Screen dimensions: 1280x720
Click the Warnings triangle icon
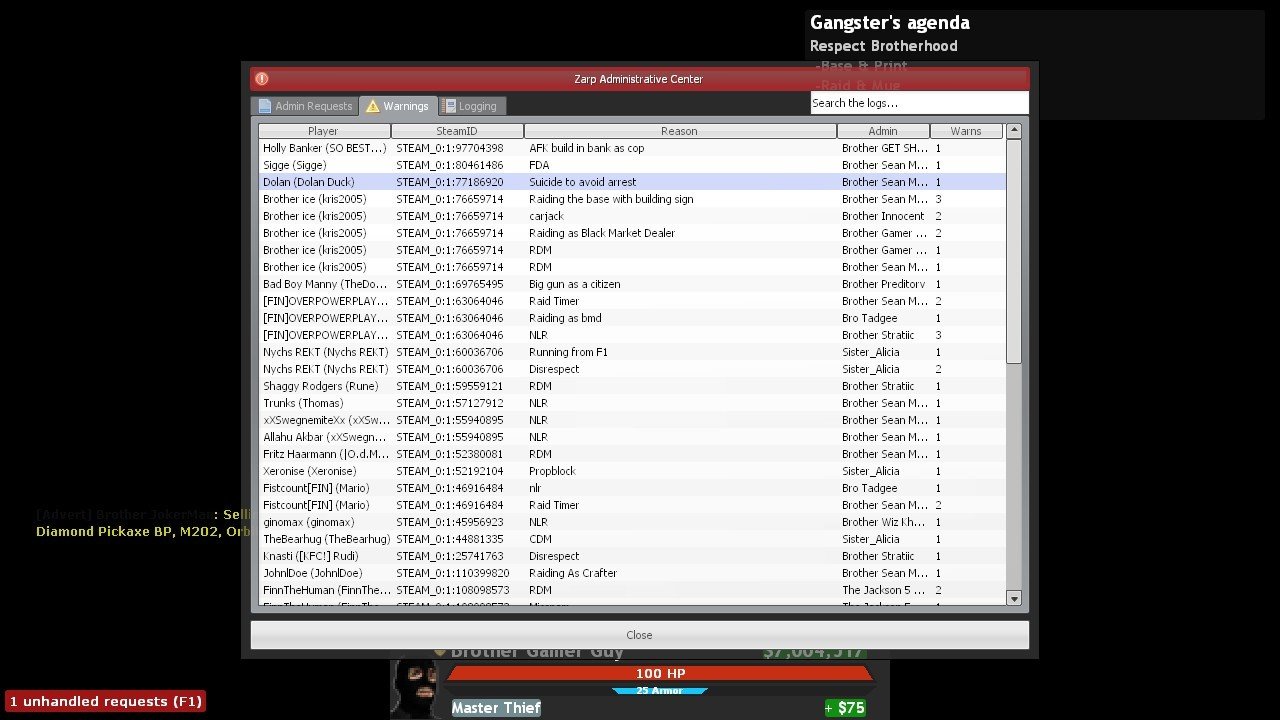373,106
